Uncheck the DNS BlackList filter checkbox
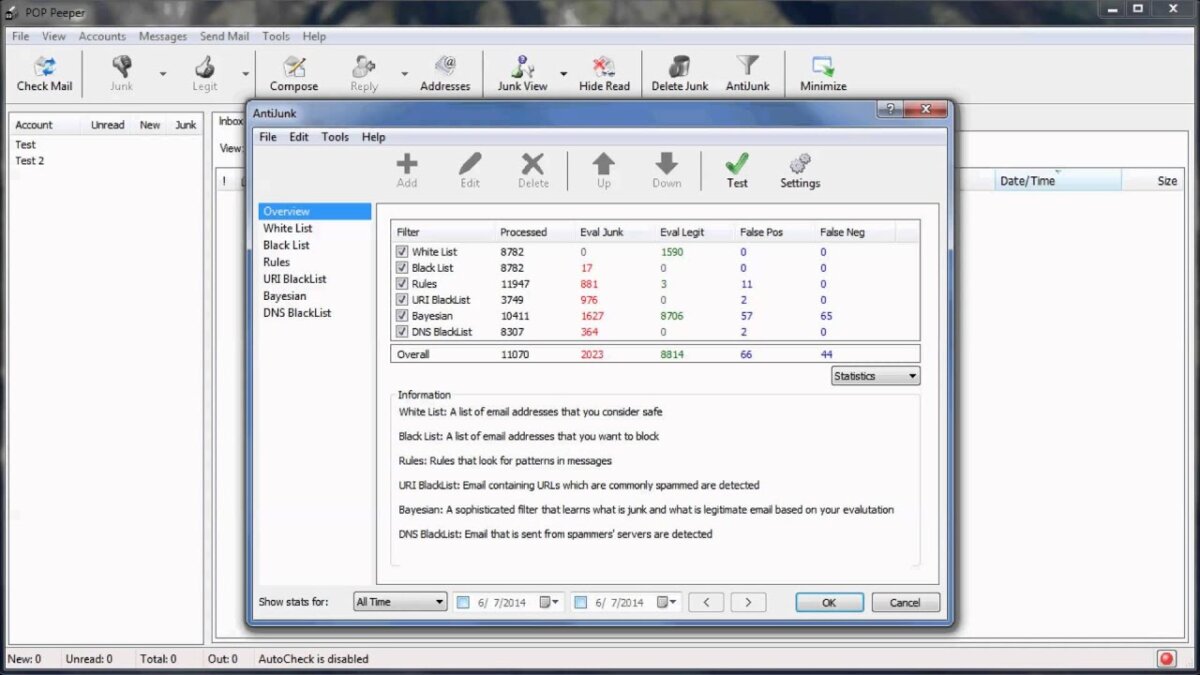 tap(402, 332)
